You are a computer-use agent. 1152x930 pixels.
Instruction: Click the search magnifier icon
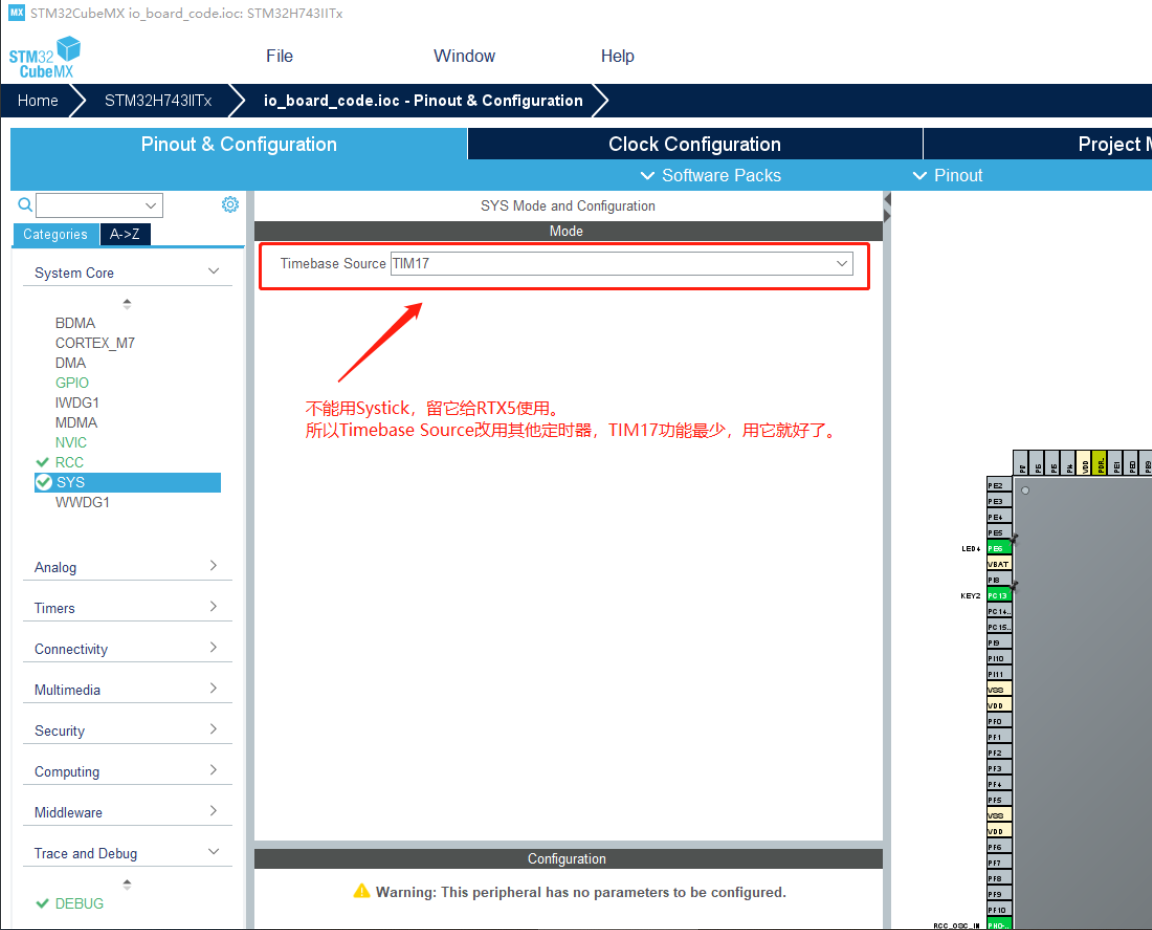[24, 204]
